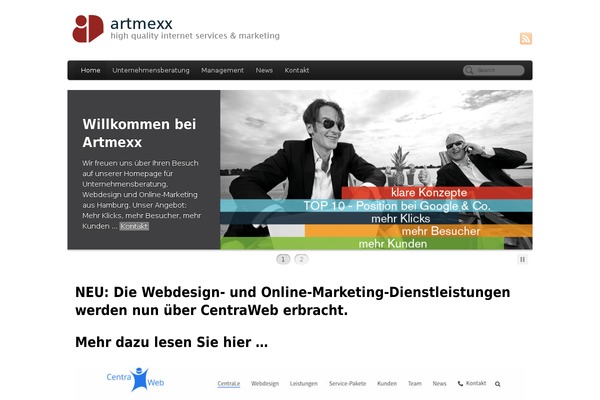The height and width of the screenshot is (400, 600).
Task: Open Team in the CentraWeb menu
Action: coord(414,384)
